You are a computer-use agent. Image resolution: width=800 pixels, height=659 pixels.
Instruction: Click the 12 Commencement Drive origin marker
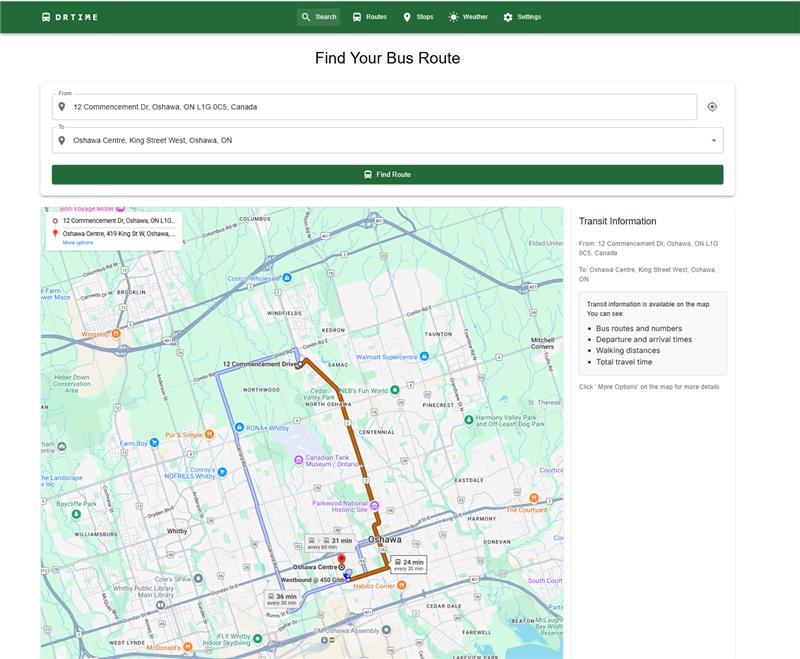[301, 364]
